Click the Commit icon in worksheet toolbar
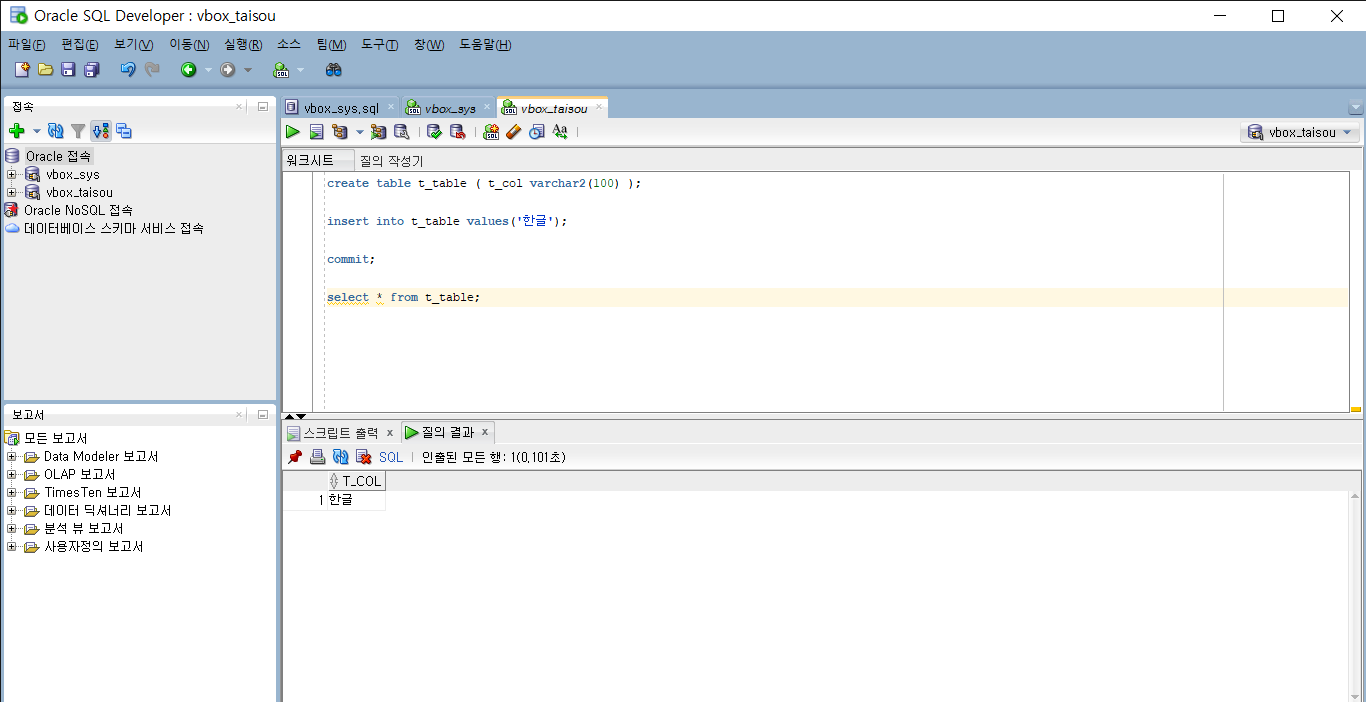Image resolution: width=1366 pixels, height=702 pixels. (x=434, y=132)
